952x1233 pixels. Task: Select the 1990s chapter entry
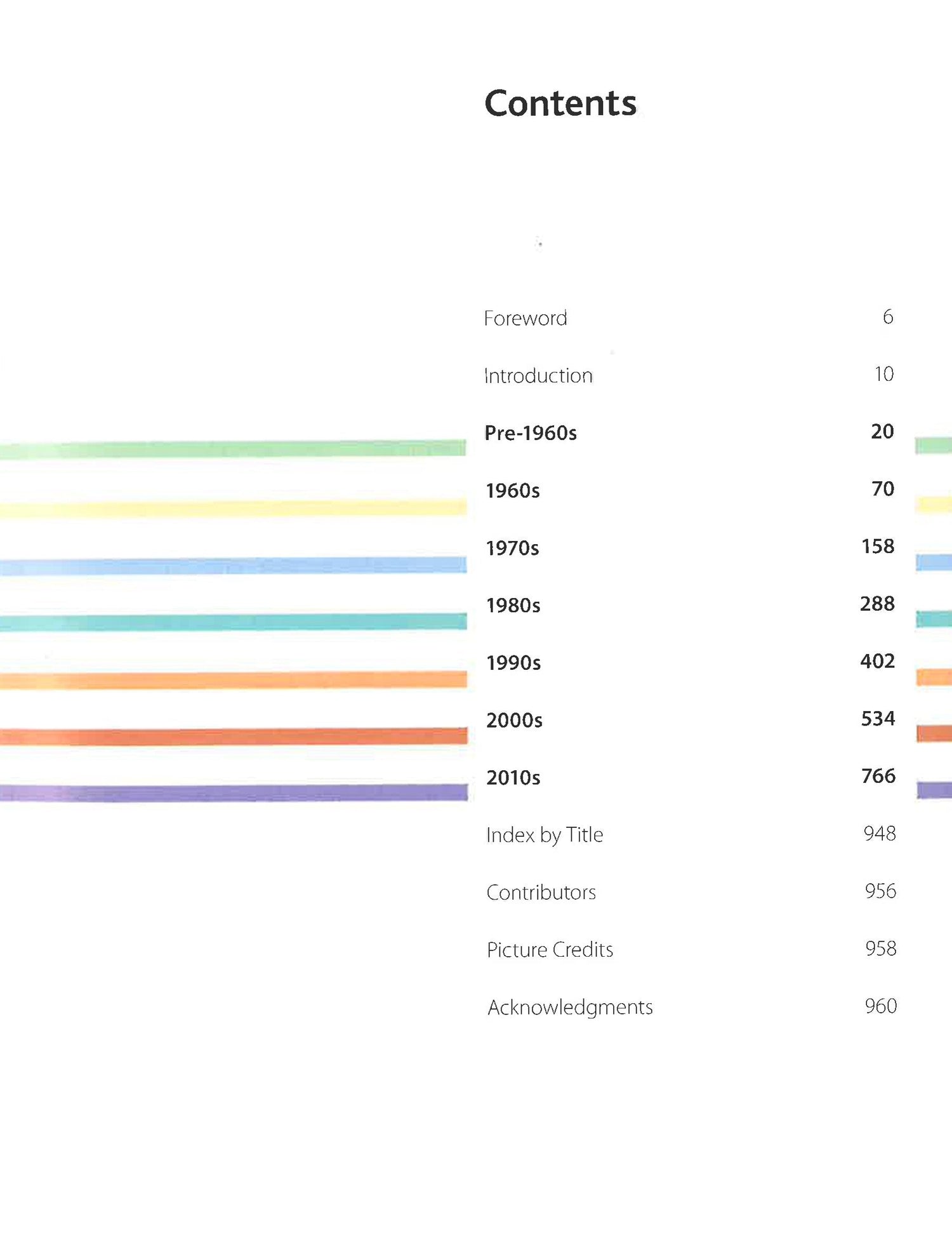pyautogui.click(x=513, y=663)
